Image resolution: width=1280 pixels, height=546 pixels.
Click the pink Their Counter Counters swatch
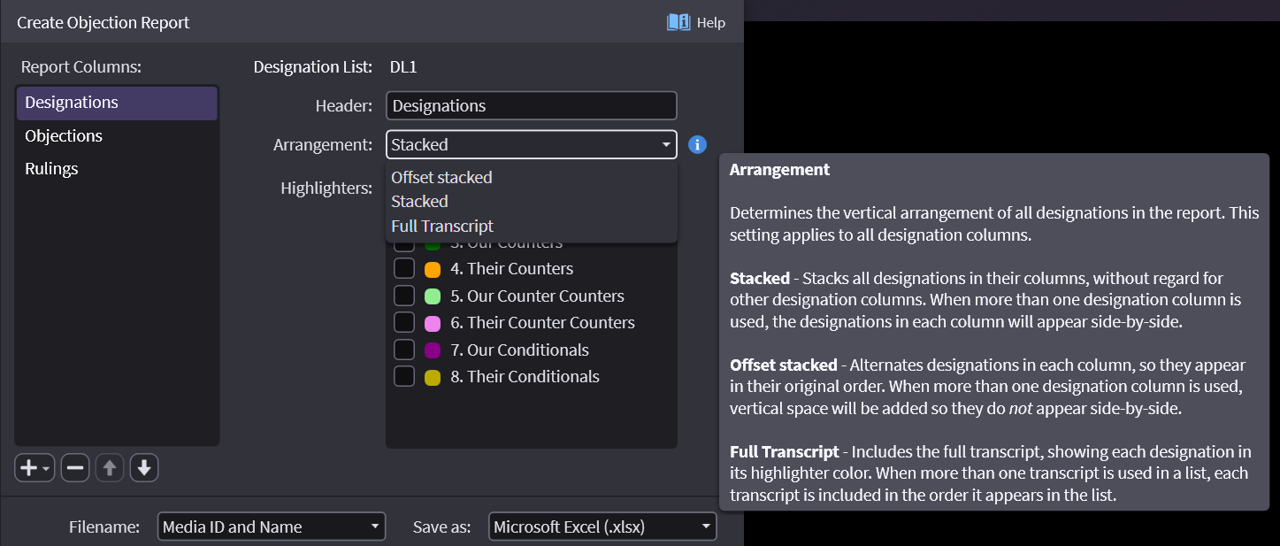click(432, 324)
